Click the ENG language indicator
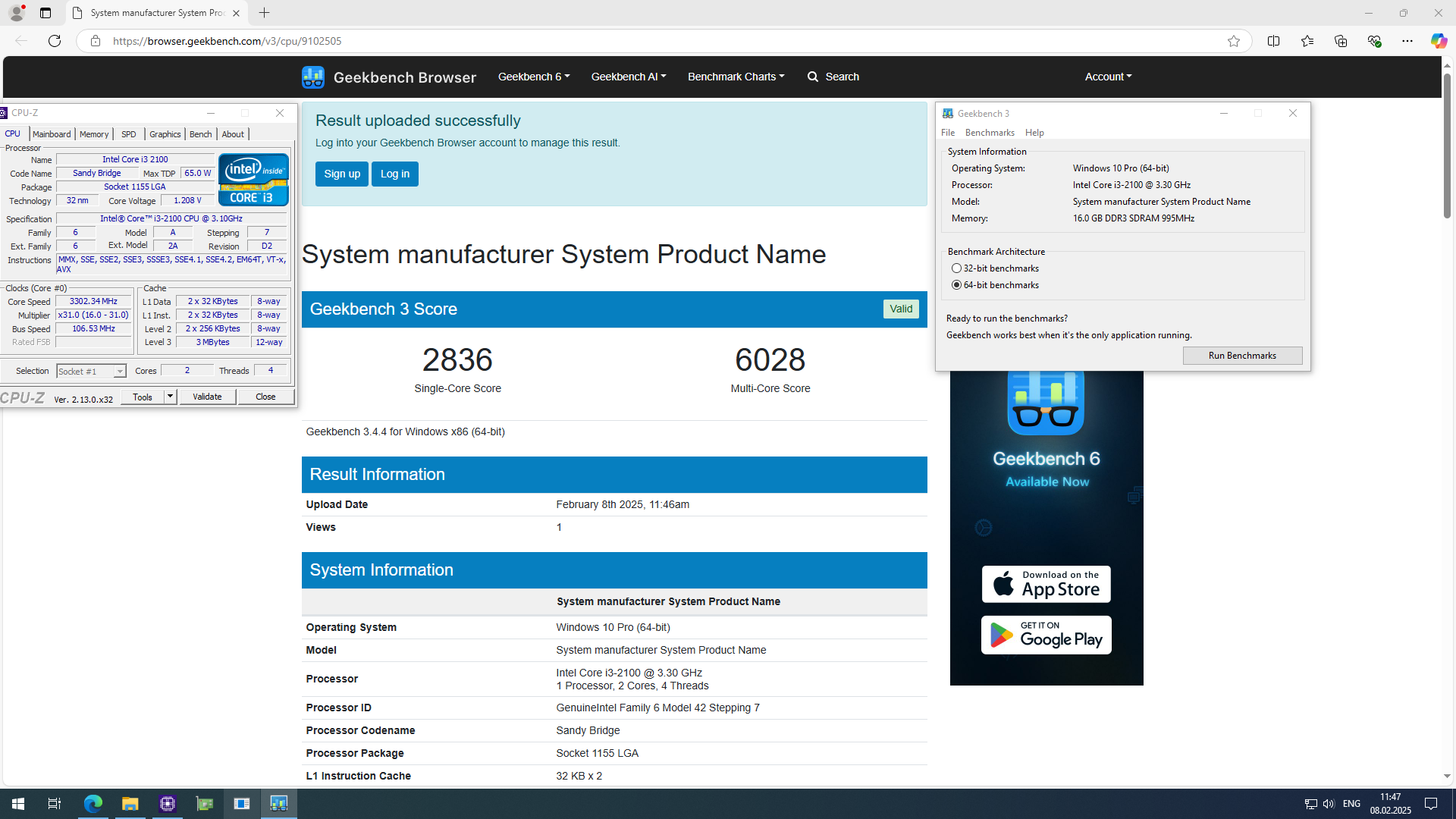 pyautogui.click(x=1351, y=804)
